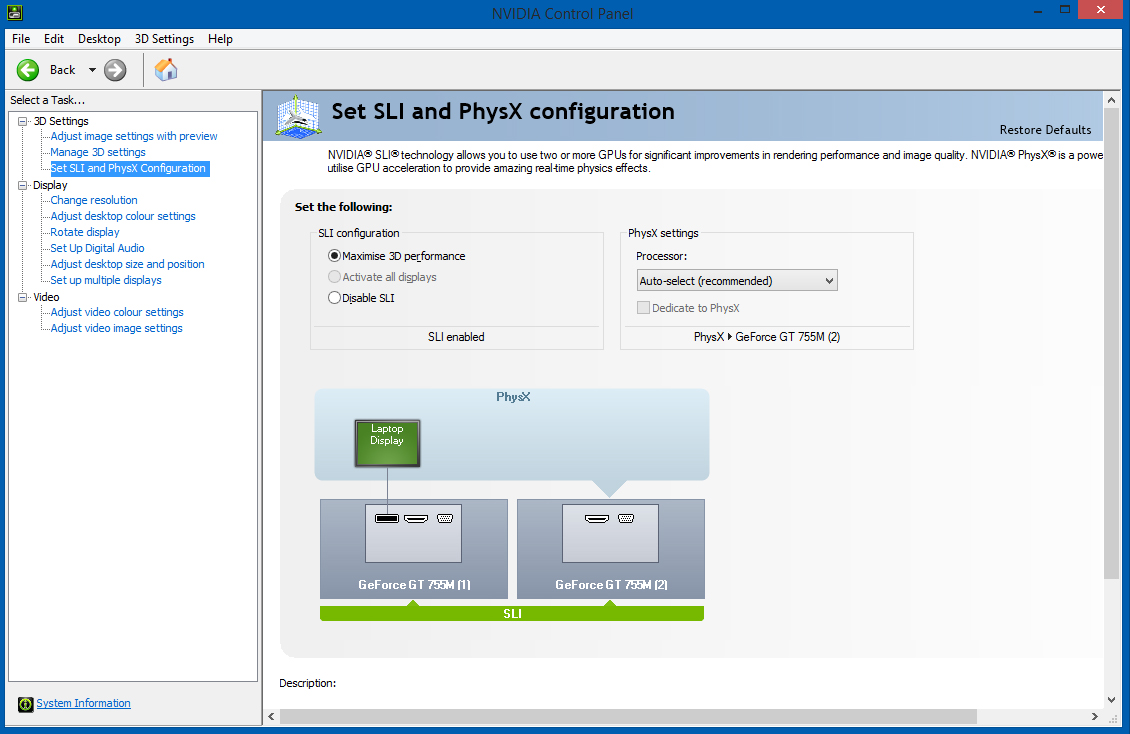Maximize the NVIDIA Control Panel window
This screenshot has width=1130, height=734.
point(1064,9)
